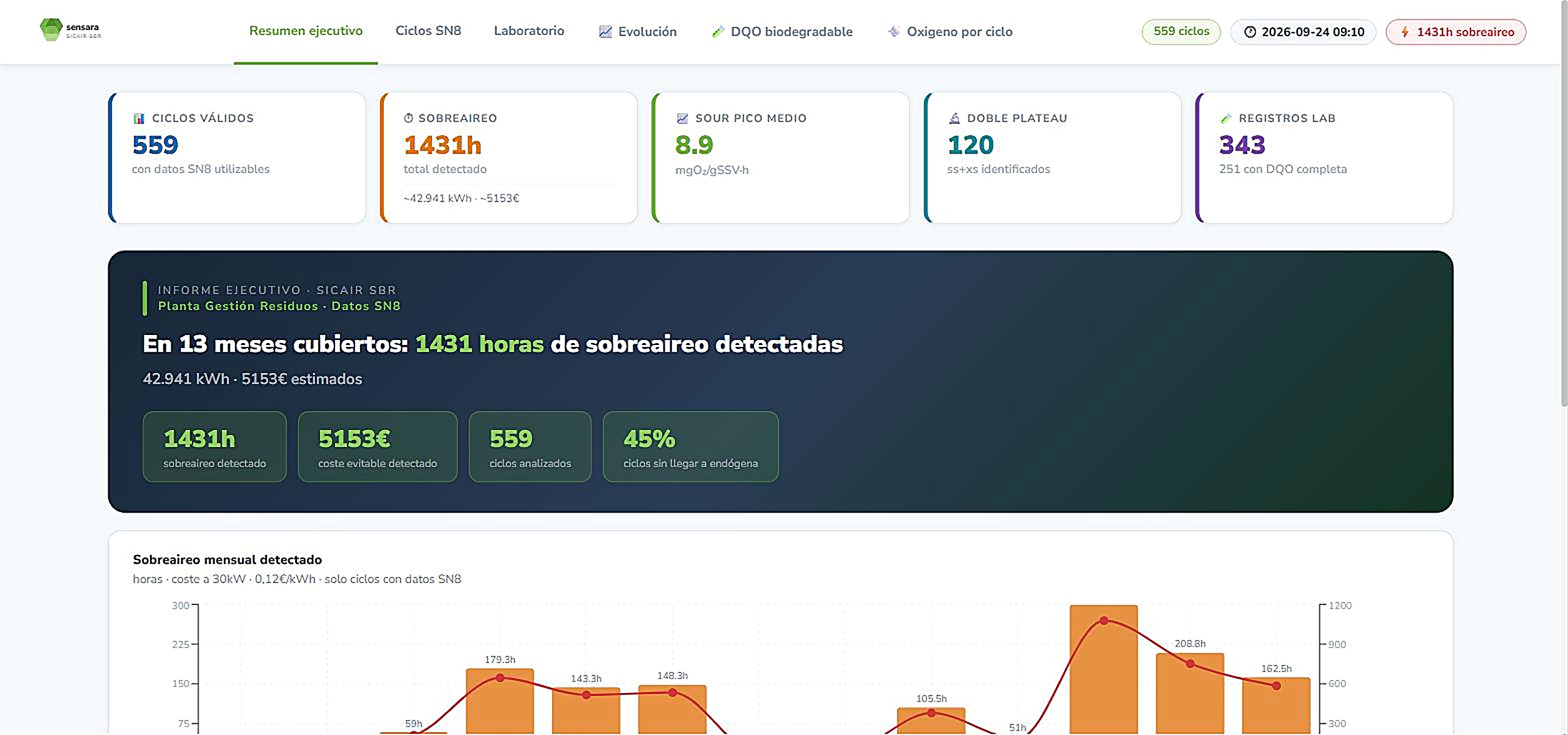Click the Evolución tab chart icon
This screenshot has height=735, width=1568.
tap(605, 31)
